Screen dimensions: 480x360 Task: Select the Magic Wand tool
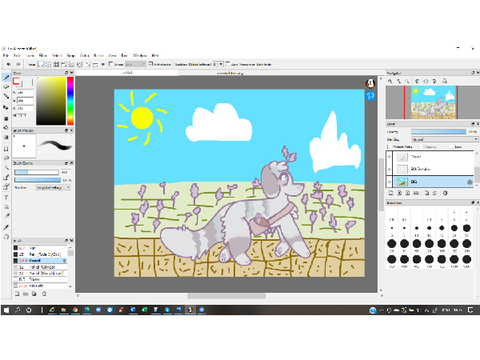[x=6, y=168]
